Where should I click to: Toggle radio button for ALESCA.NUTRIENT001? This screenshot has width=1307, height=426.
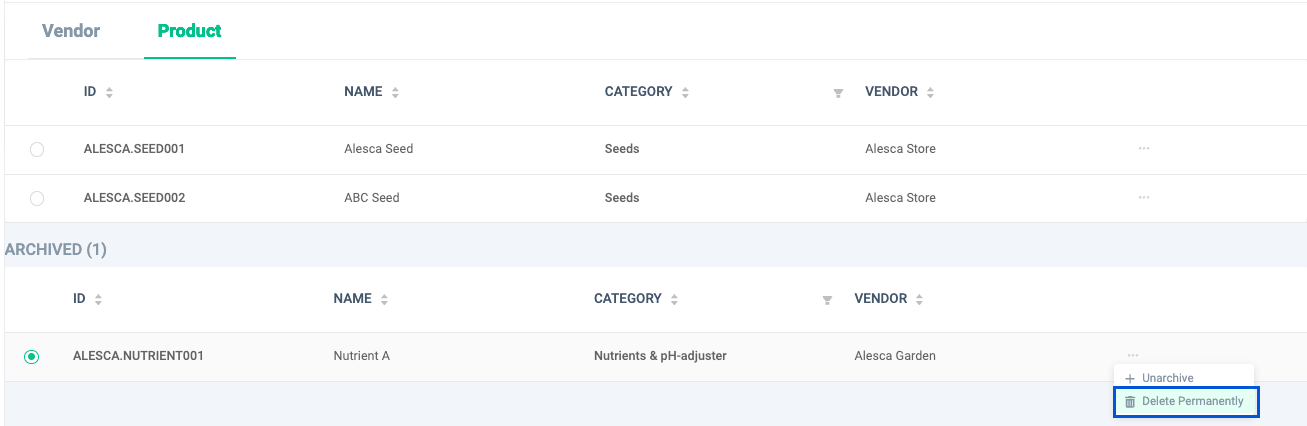[32, 356]
